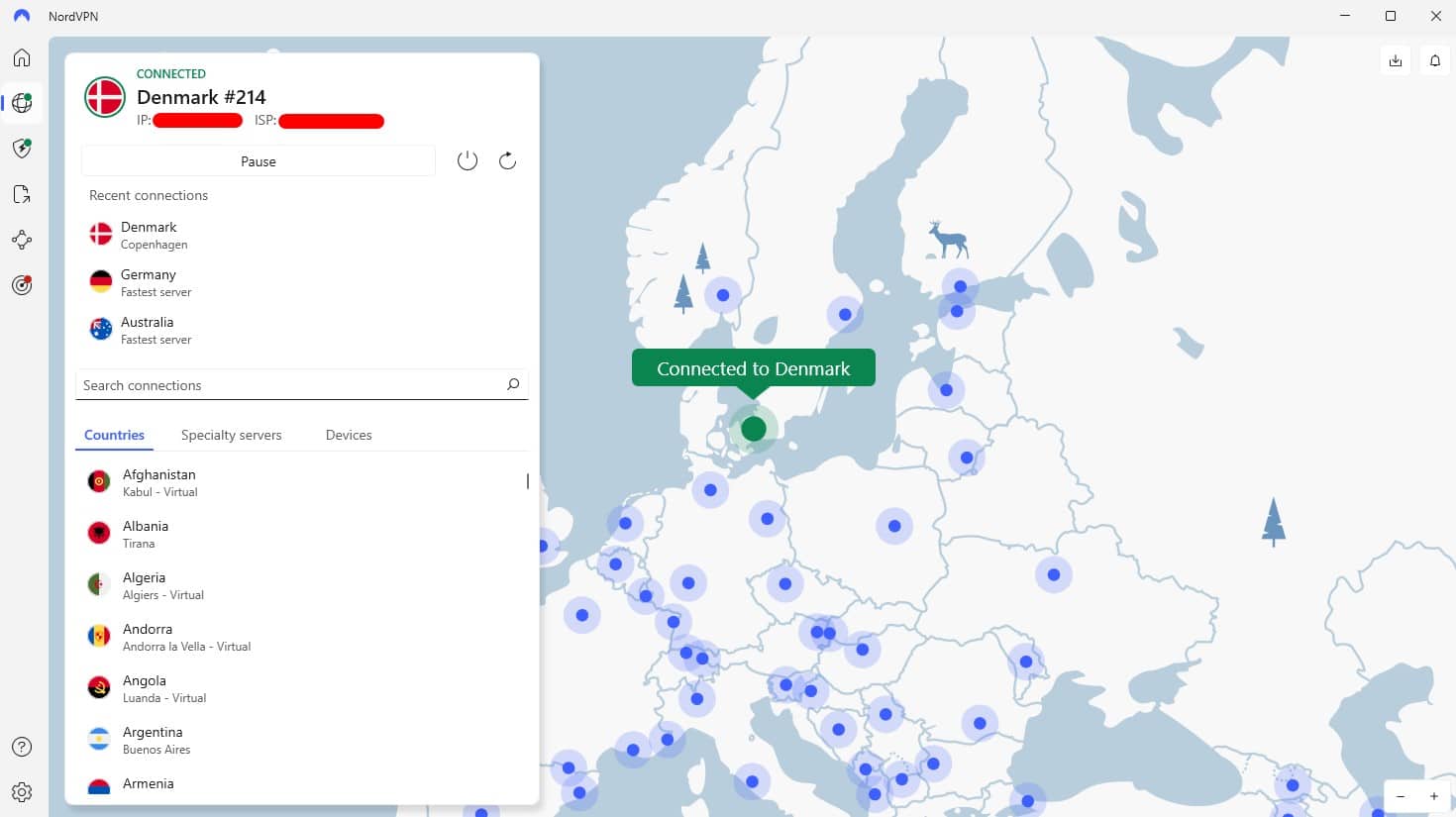The width and height of the screenshot is (1456, 817).
Task: Connect to Andorra la Vella - Virtual
Action: tap(302, 637)
